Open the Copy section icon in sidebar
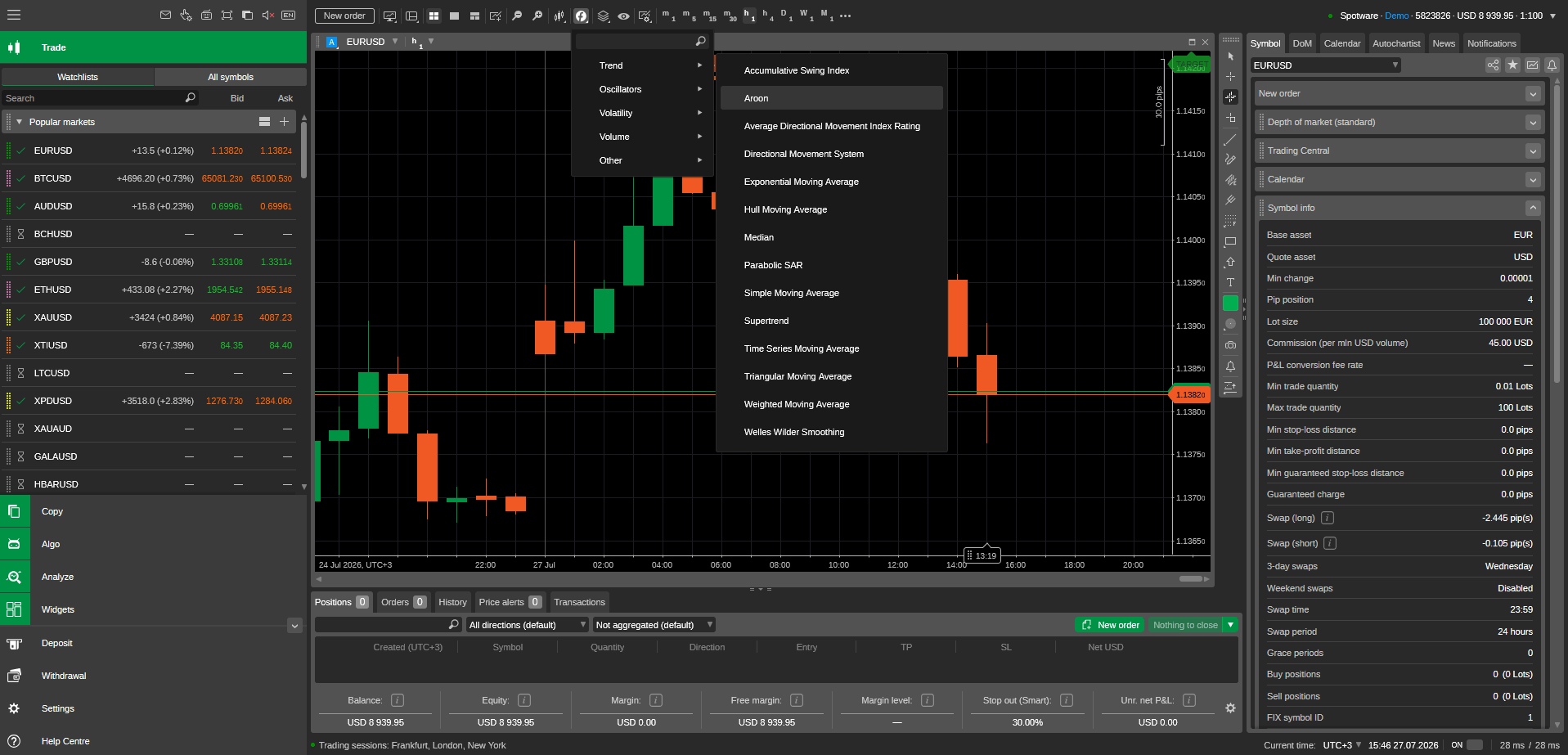 (14, 511)
